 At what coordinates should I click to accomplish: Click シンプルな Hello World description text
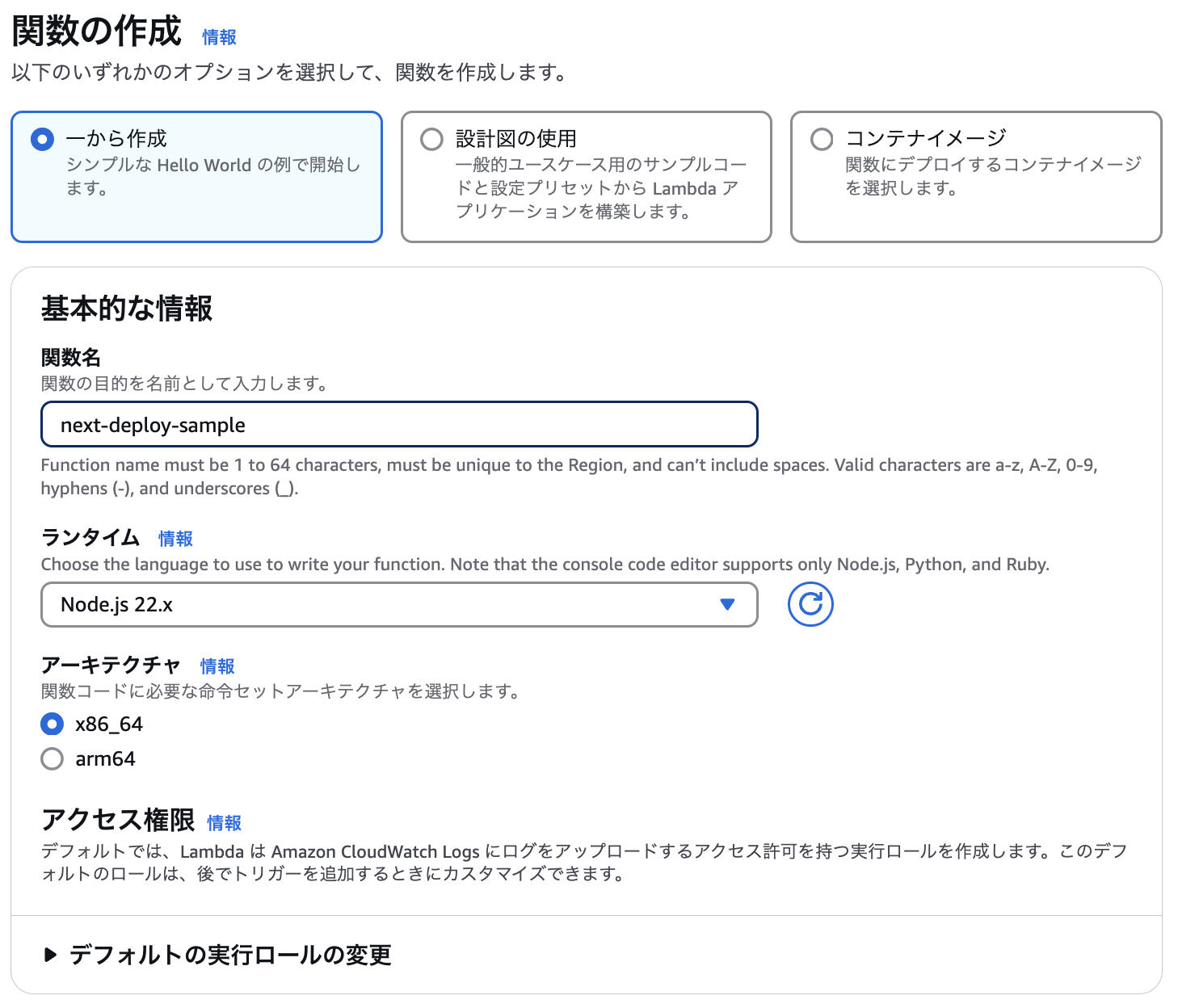click(x=213, y=176)
